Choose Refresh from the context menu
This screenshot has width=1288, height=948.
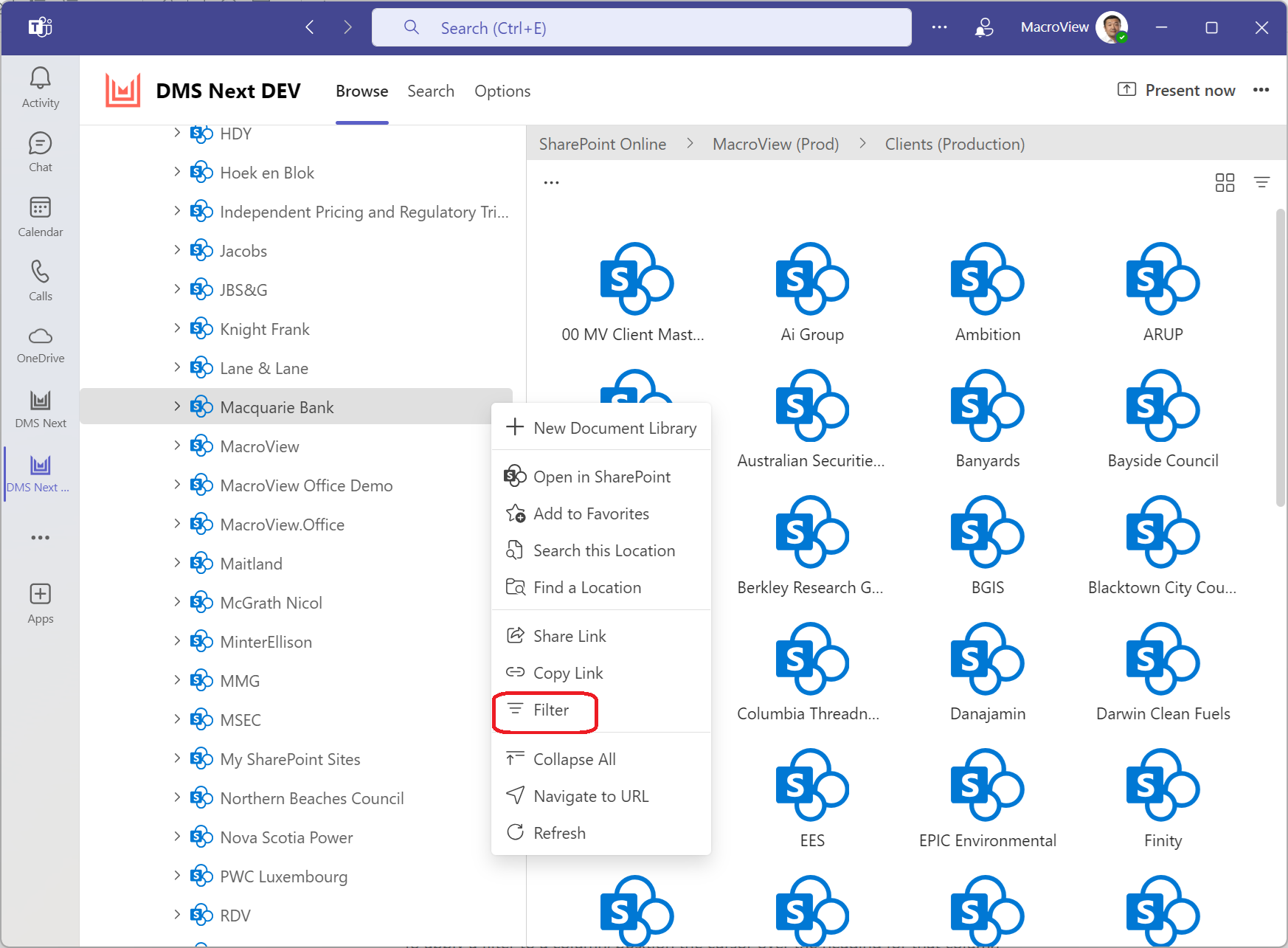tap(601, 833)
